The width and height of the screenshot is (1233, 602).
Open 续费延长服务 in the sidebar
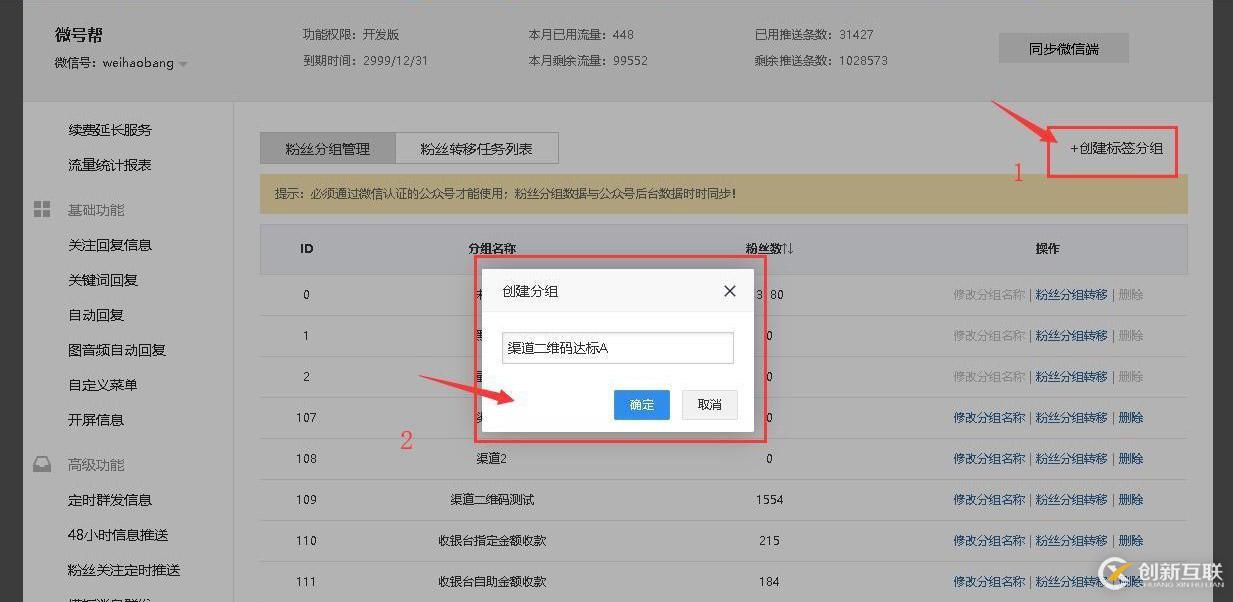point(110,130)
